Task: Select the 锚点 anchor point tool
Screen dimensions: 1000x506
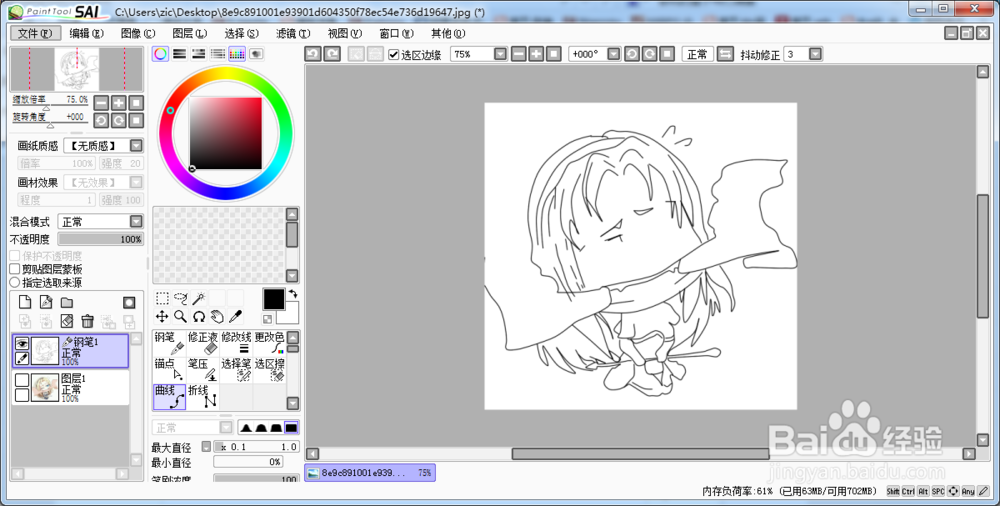Action: 169,370
